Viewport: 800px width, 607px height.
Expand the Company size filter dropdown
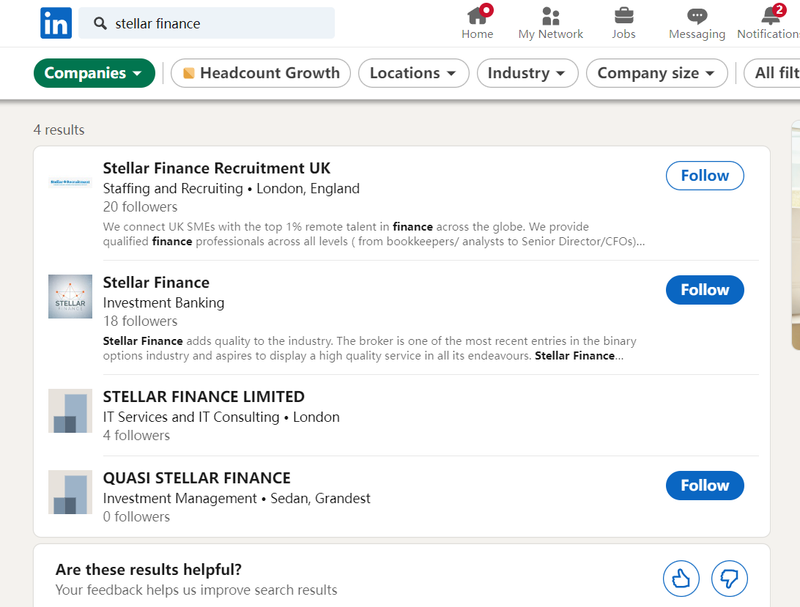657,73
